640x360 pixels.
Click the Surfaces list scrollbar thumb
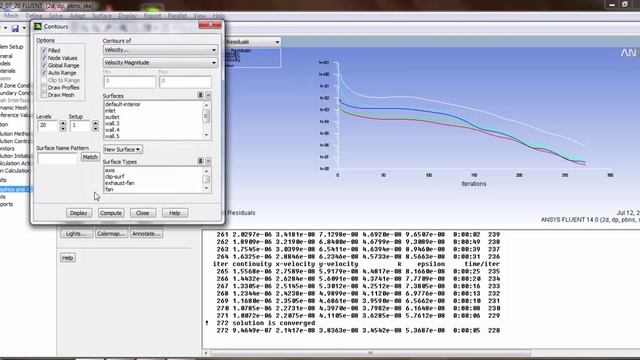click(206, 116)
